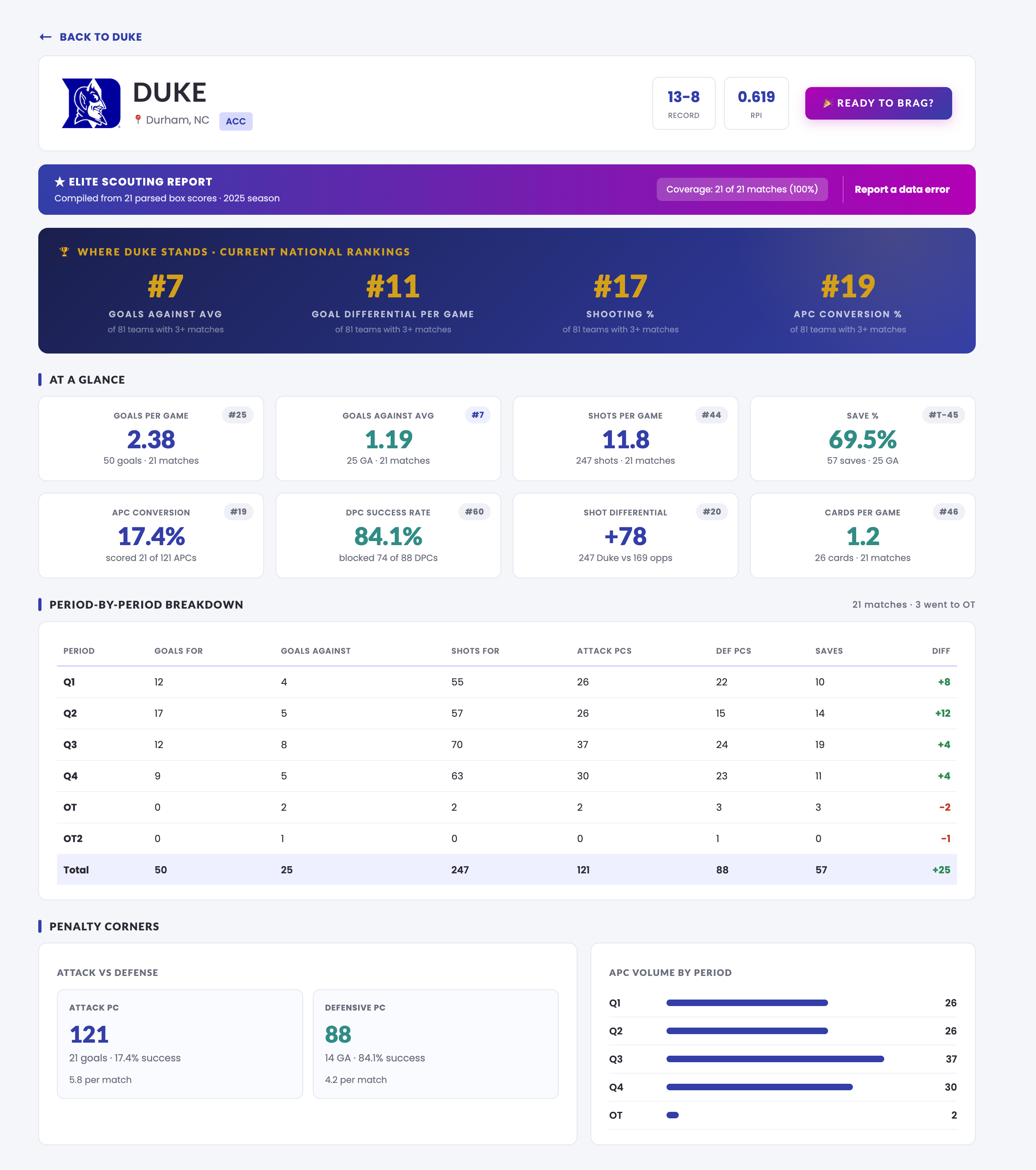Click the Elite Scouting Report star icon
The width and height of the screenshot is (1036, 1170).
[59, 182]
